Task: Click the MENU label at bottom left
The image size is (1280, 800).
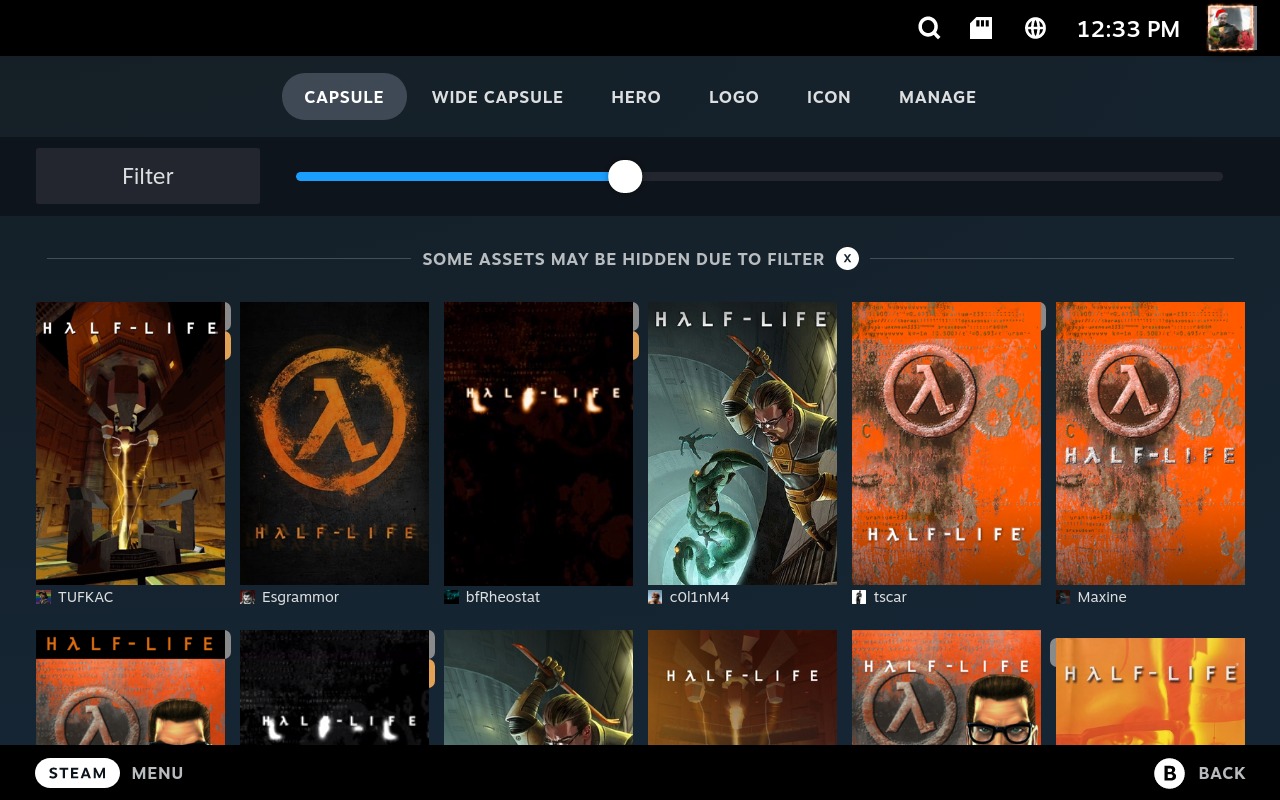Action: click(157, 773)
